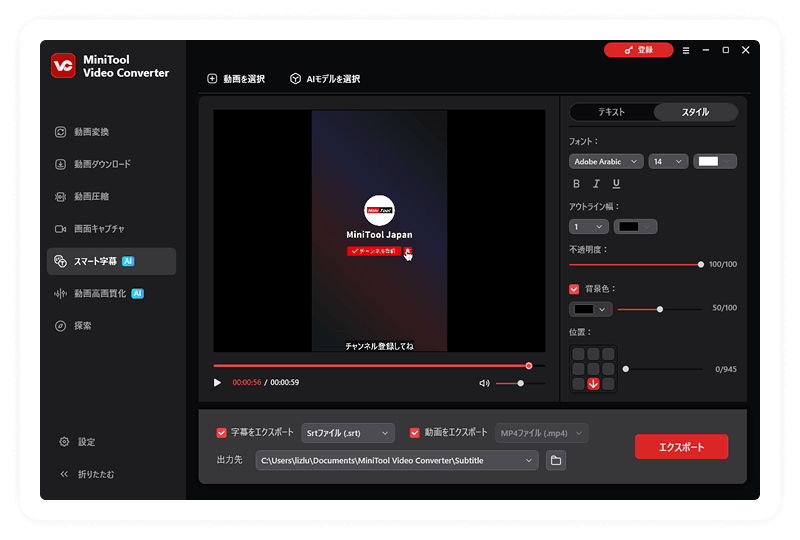Open 探索 in the sidebar

click(x=73, y=326)
